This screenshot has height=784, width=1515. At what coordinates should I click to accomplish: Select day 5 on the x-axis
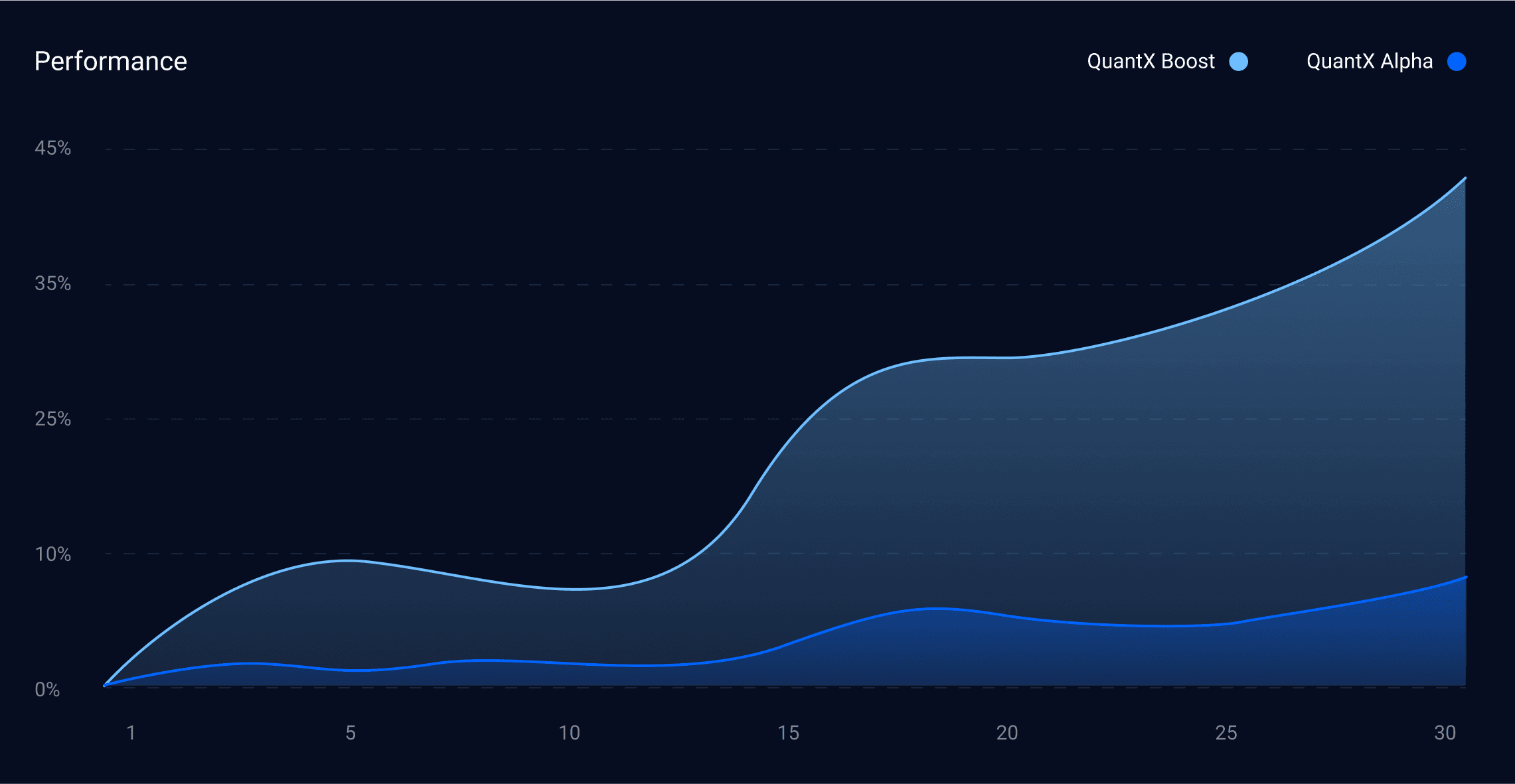351,733
